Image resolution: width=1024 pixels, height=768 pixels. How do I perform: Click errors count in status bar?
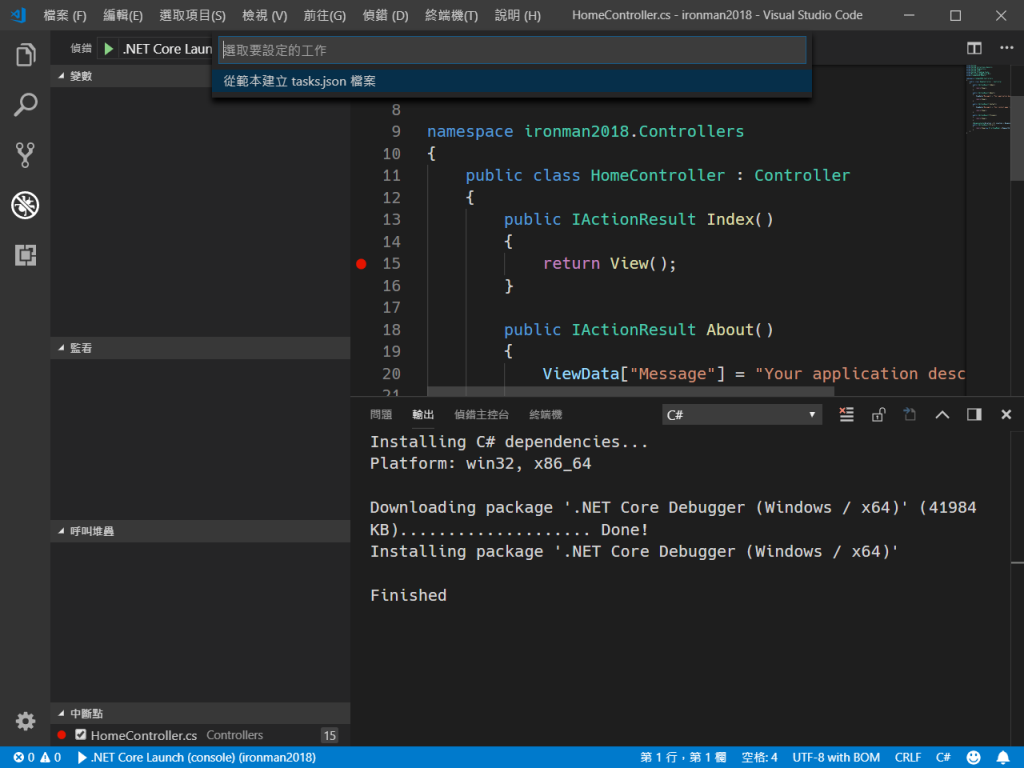[x=24, y=758]
